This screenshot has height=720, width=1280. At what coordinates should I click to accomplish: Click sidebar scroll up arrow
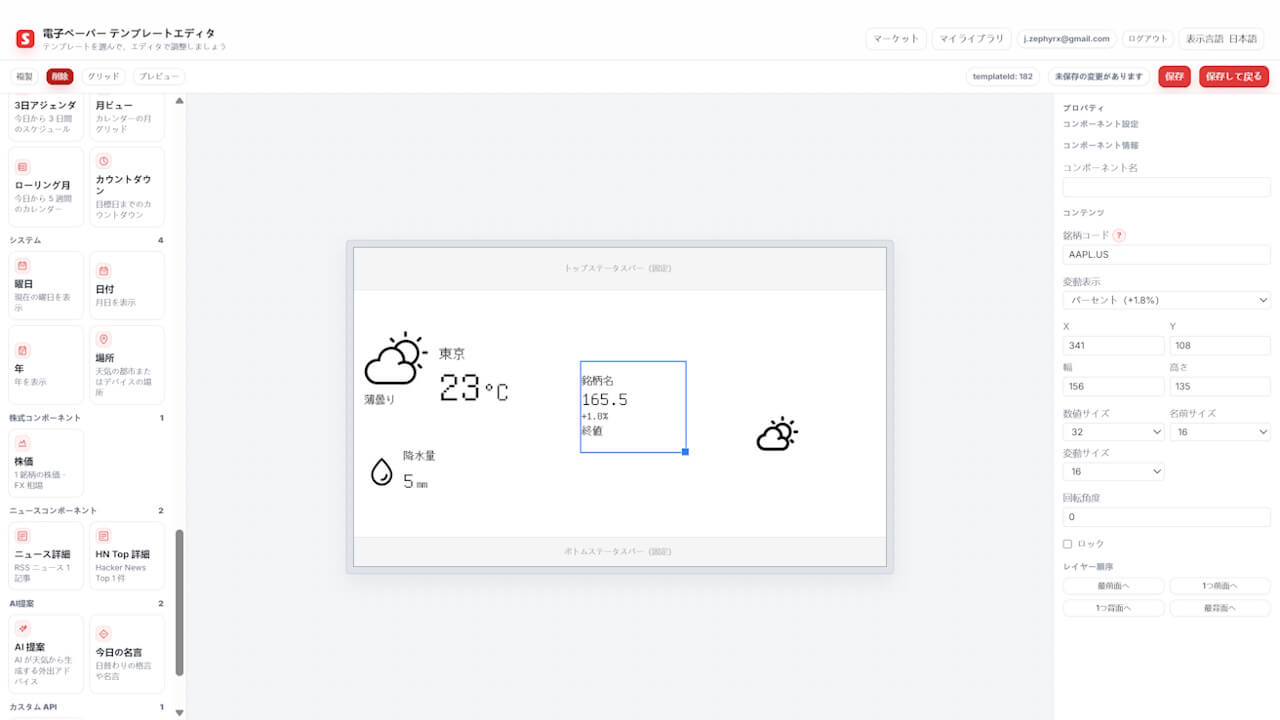pos(180,100)
